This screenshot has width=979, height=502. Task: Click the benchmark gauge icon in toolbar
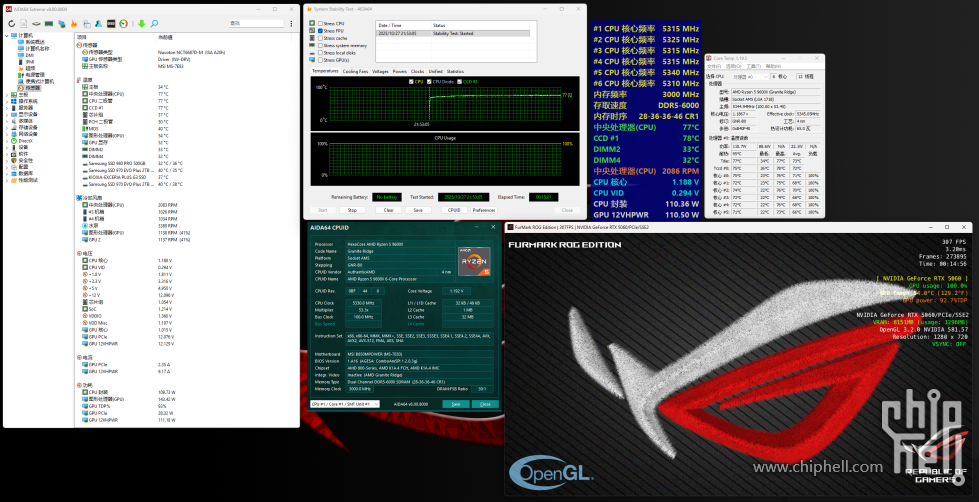(x=122, y=22)
